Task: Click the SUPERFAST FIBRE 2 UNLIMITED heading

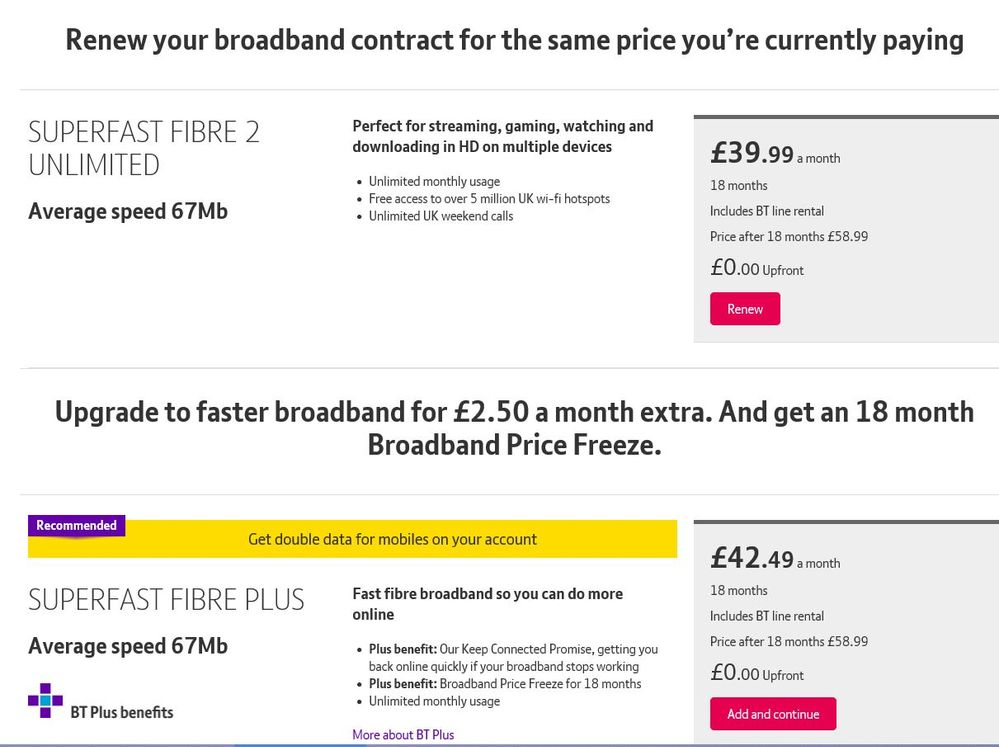Action: point(146,148)
